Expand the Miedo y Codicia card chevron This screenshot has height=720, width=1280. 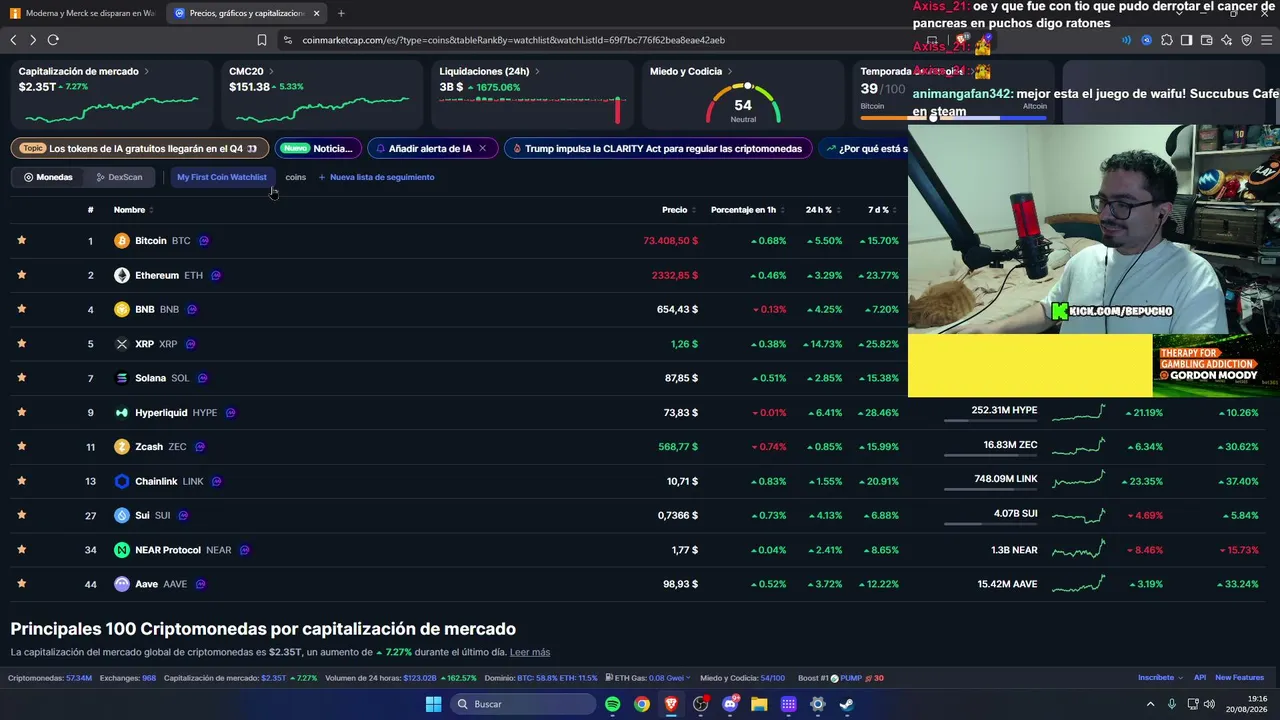click(731, 72)
